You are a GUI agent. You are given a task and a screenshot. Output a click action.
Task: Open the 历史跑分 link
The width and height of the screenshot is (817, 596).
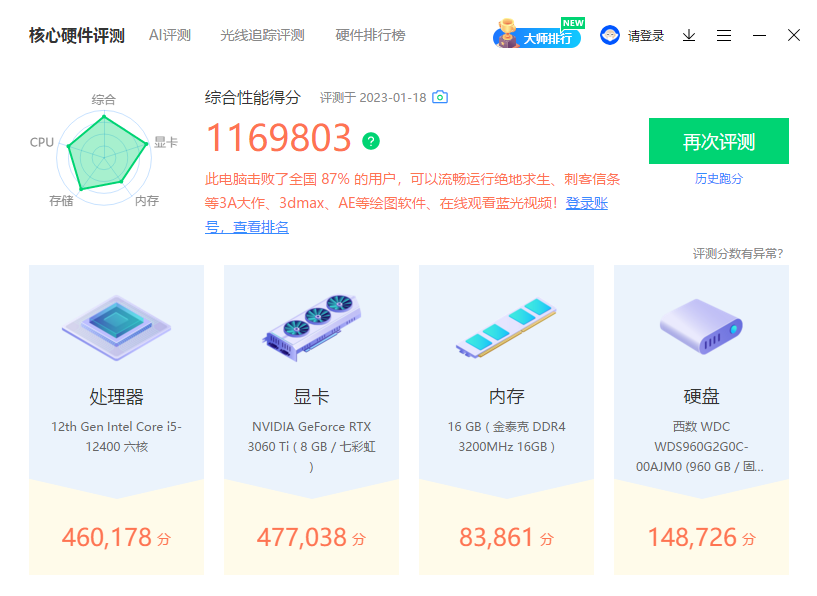point(719,179)
